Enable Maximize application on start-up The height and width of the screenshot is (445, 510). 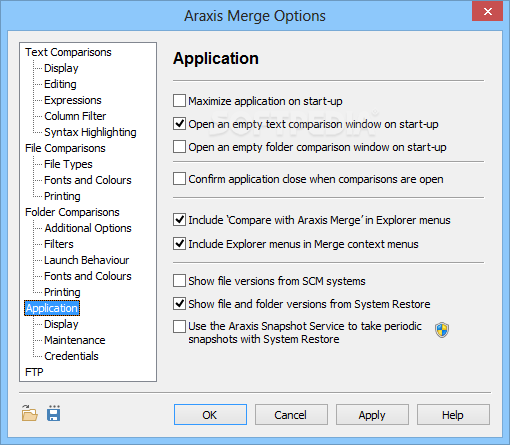[179, 101]
